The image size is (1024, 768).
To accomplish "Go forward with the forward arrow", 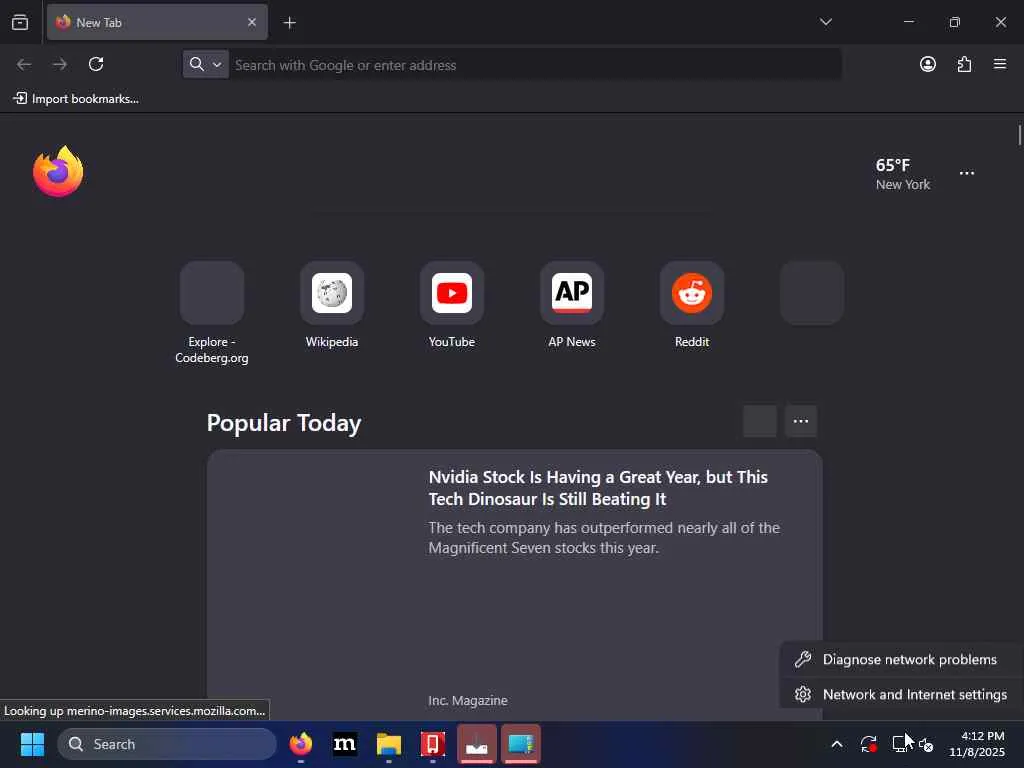I will 59,64.
